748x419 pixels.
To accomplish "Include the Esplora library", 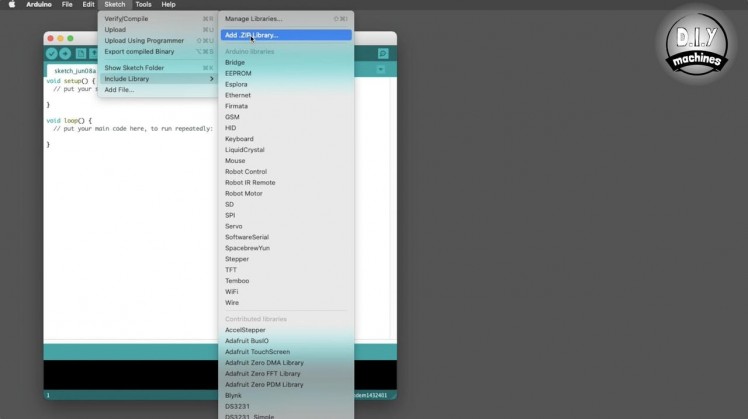I will 286,84.
